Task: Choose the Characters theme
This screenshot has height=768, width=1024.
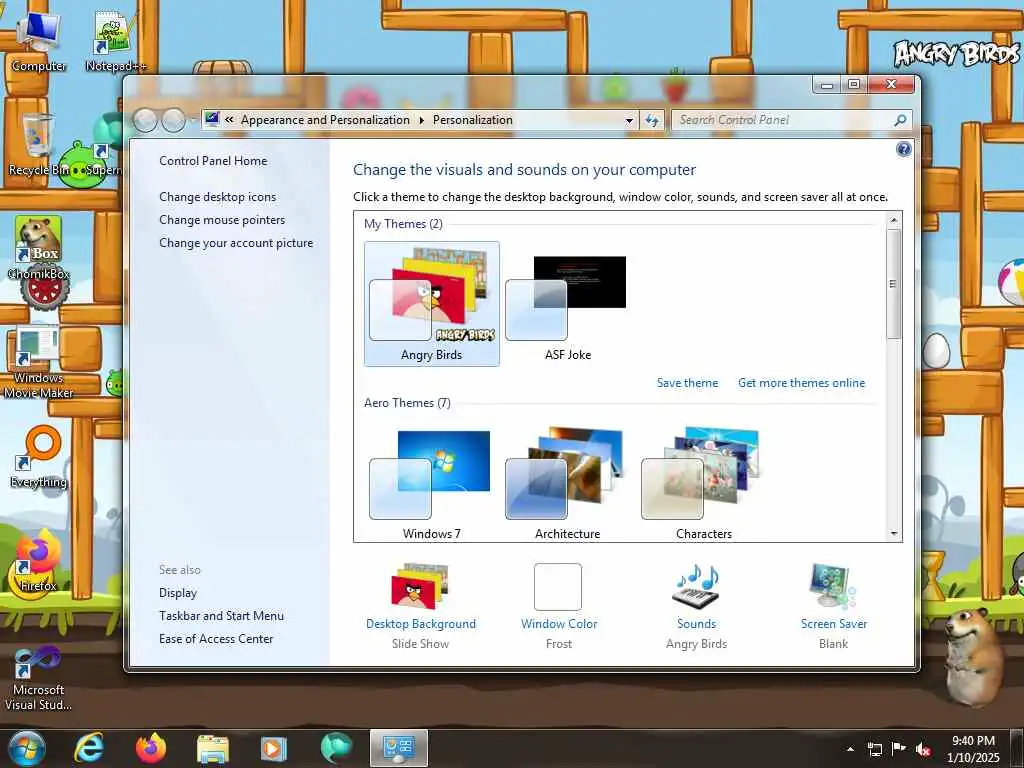Action: (x=703, y=483)
